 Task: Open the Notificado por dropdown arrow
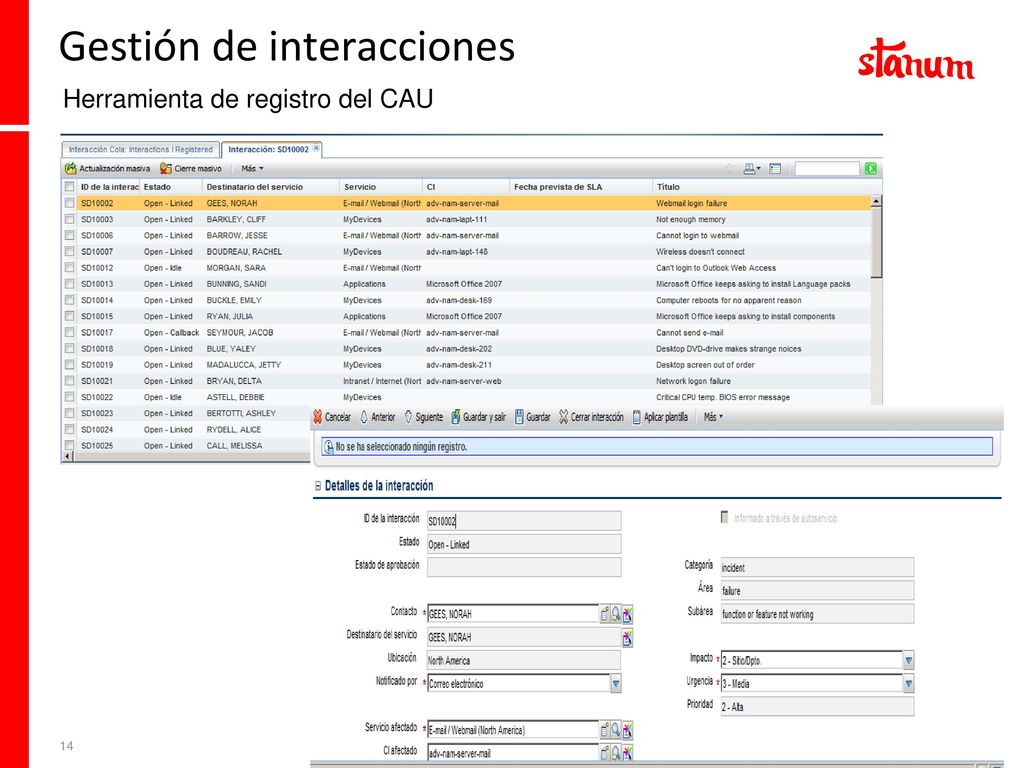pos(616,684)
